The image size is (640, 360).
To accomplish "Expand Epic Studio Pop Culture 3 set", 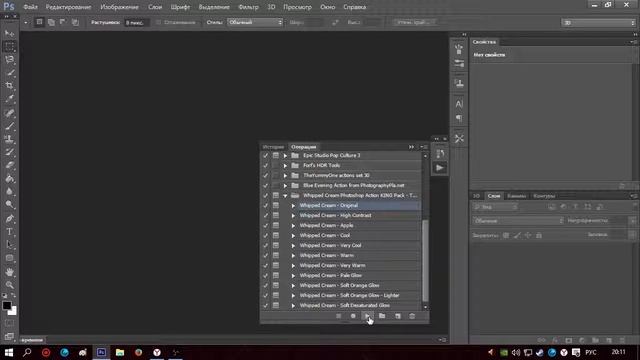I will [285, 156].
